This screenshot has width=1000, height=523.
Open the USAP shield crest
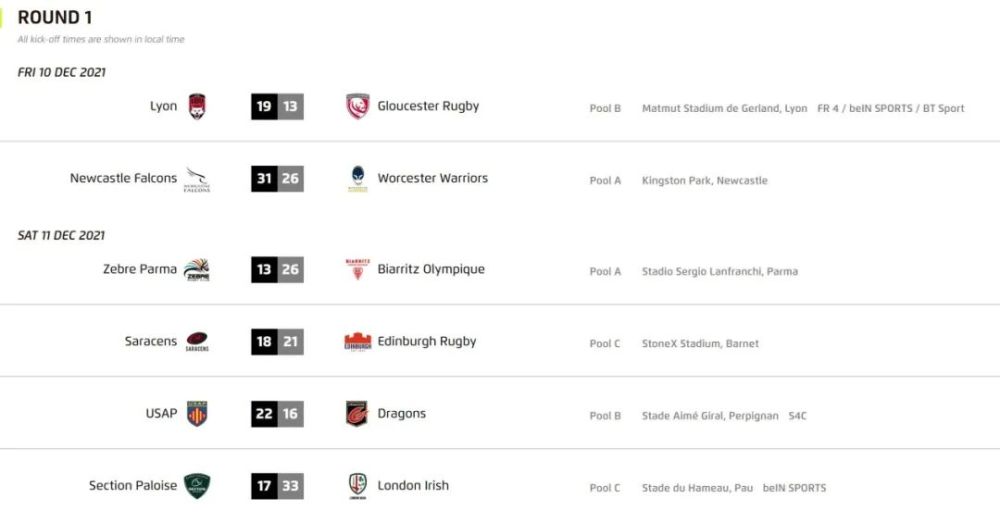pos(197,413)
